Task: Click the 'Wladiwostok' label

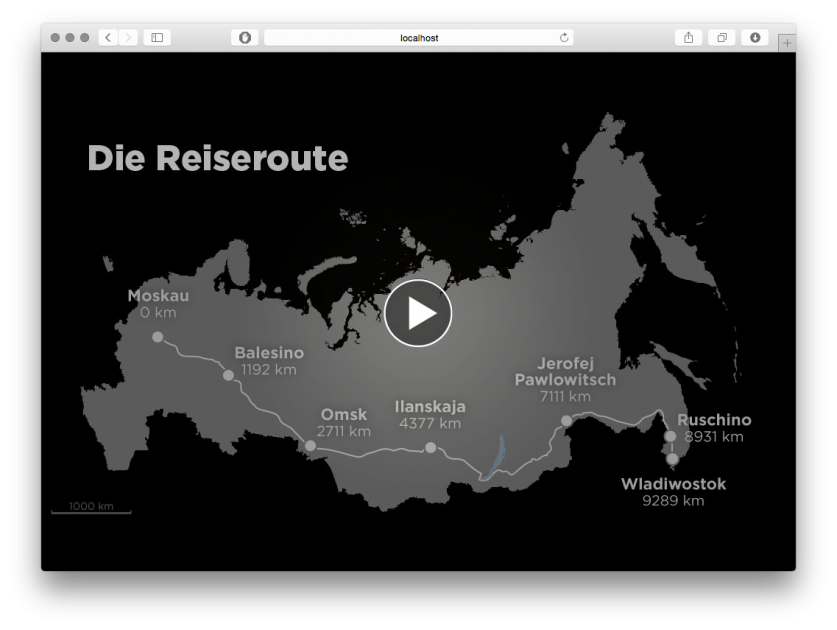Action: (674, 484)
